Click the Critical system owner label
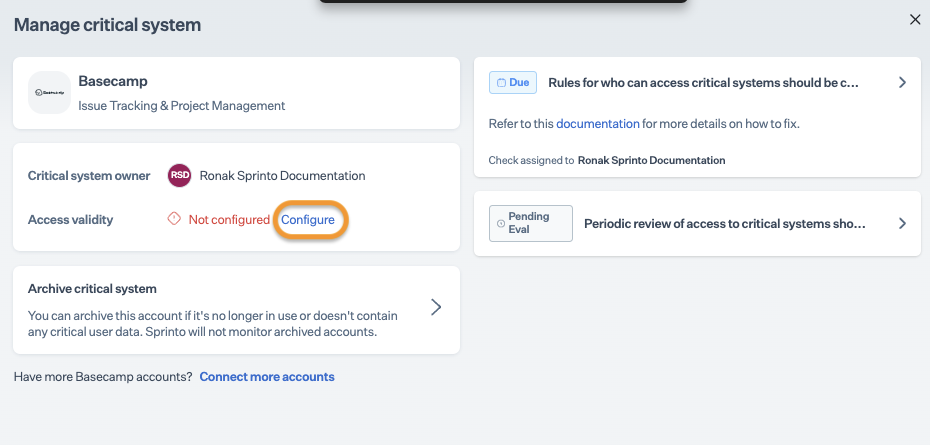Image resolution: width=930 pixels, height=445 pixels. coord(89,176)
